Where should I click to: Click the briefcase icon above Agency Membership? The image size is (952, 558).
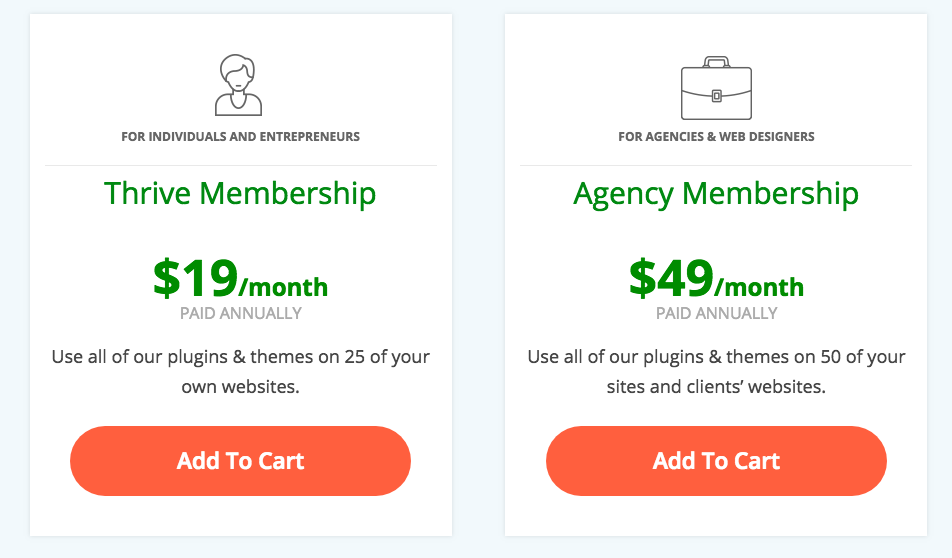point(716,88)
